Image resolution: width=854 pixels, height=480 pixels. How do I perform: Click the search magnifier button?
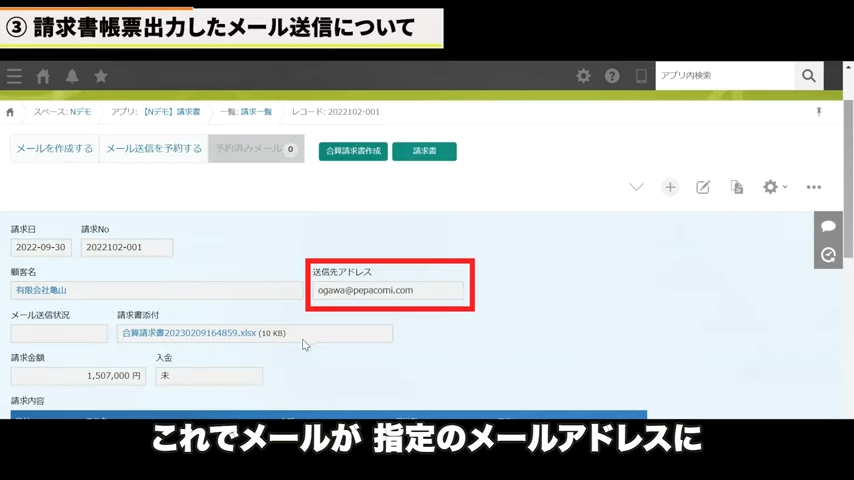coord(809,76)
